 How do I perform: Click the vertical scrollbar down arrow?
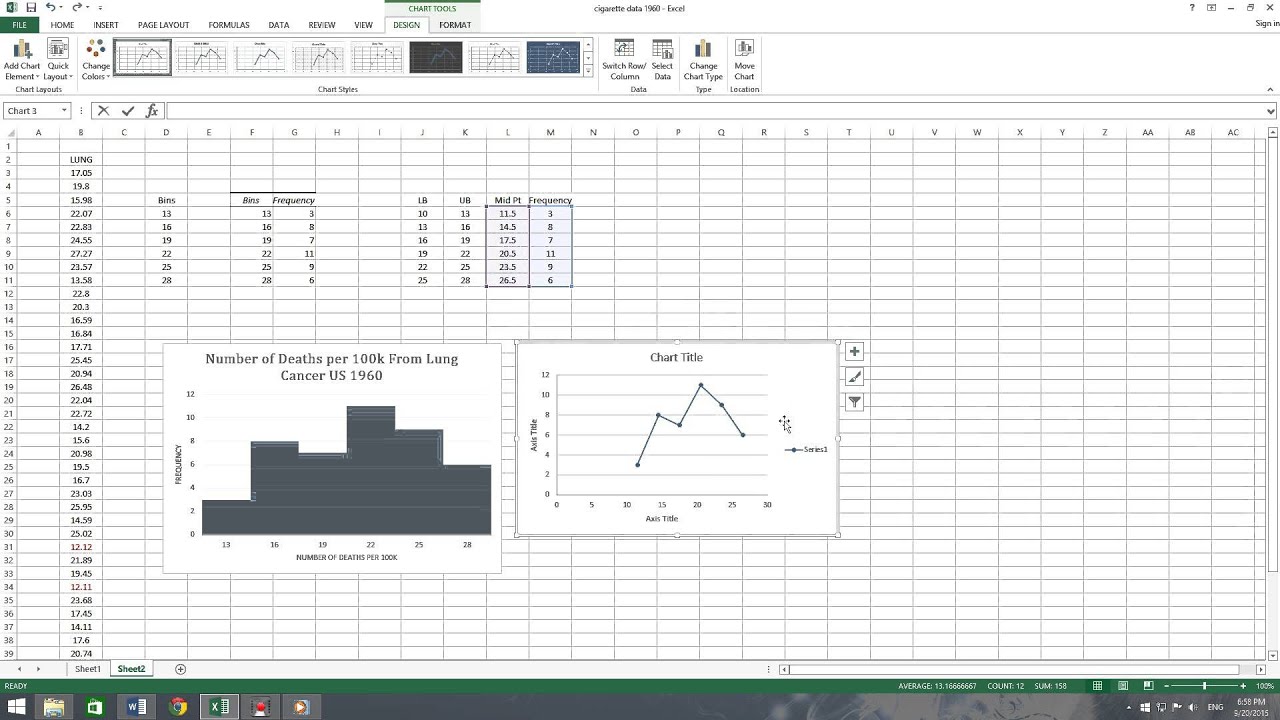coord(1273,654)
